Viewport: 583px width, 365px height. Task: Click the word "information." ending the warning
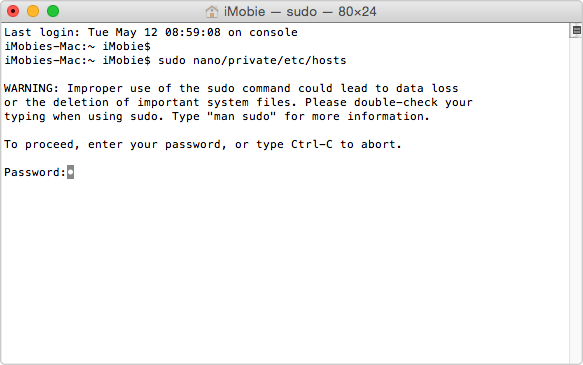(x=388, y=116)
